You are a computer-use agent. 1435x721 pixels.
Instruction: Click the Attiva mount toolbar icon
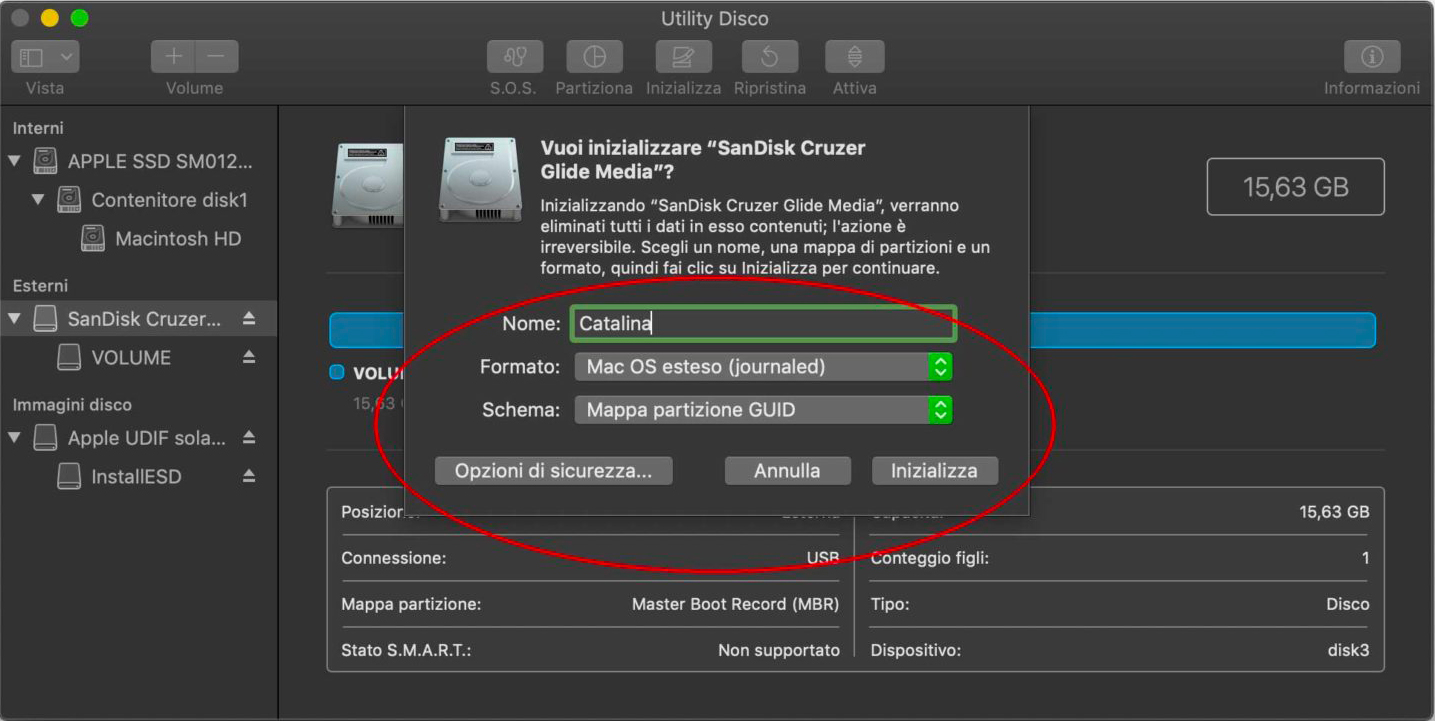tap(855, 57)
